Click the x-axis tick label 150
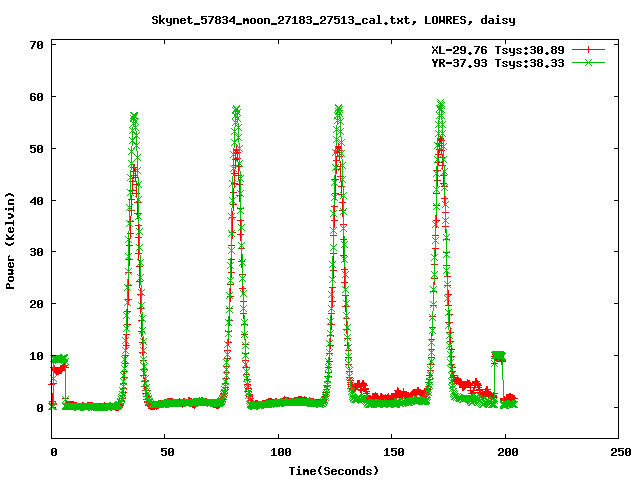This screenshot has height=480, width=640. 394,452
